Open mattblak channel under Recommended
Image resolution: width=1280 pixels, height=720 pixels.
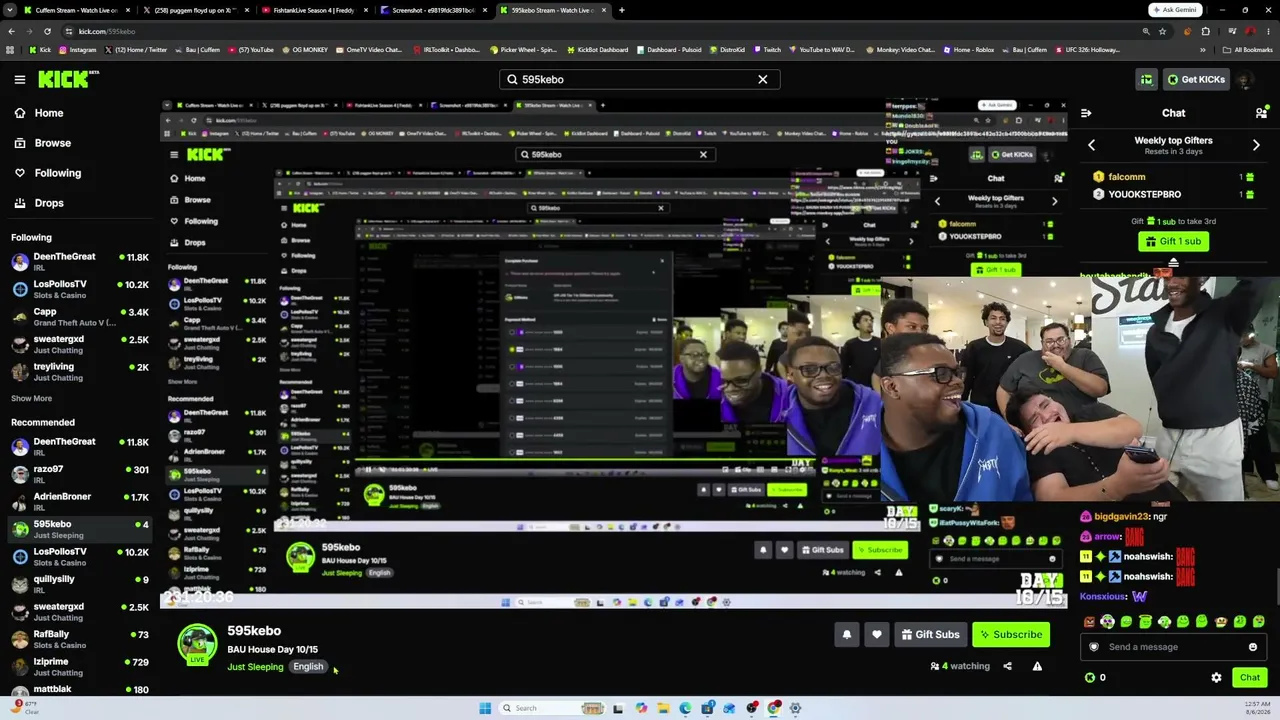point(78,690)
